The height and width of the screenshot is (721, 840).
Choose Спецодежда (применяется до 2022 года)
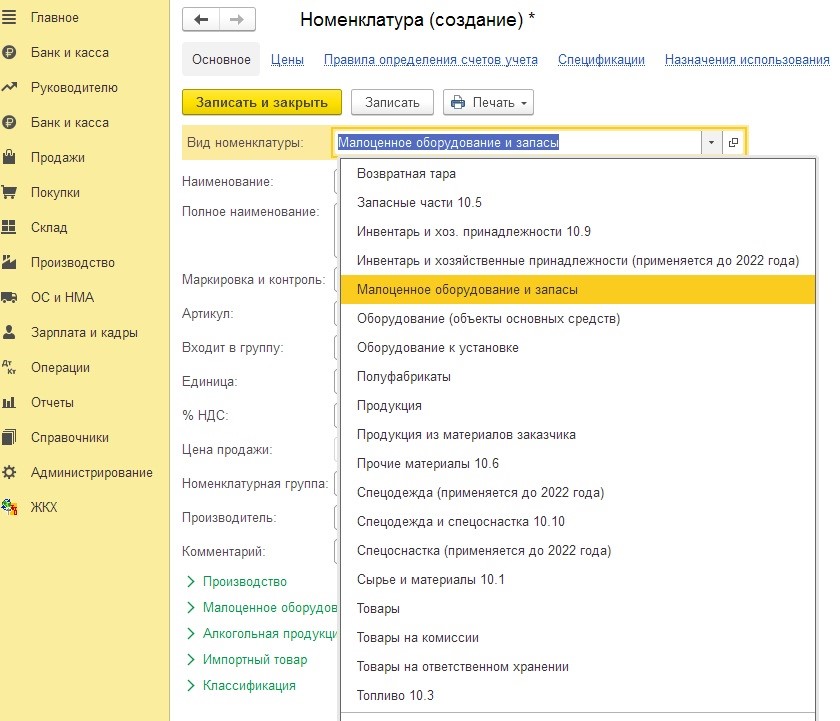(x=578, y=492)
